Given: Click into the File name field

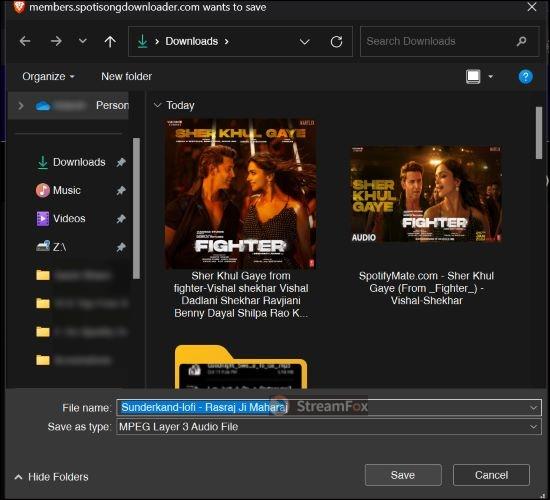Looking at the screenshot, I should pos(329,407).
